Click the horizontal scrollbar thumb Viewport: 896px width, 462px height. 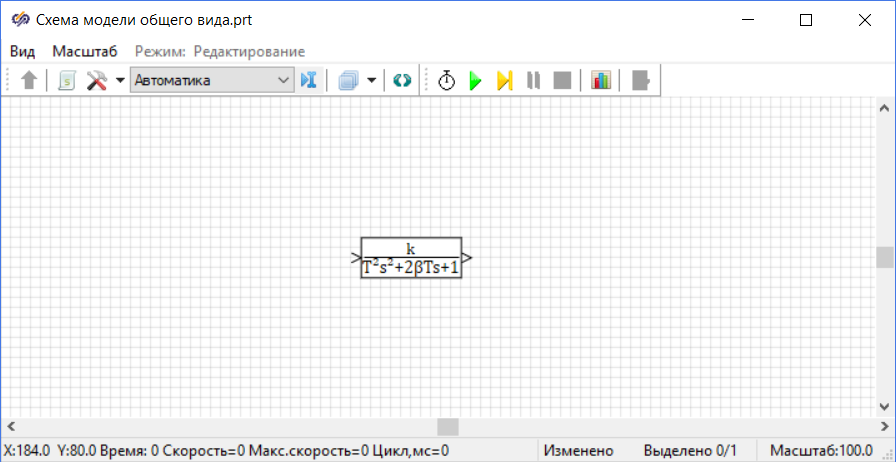[x=448, y=427]
